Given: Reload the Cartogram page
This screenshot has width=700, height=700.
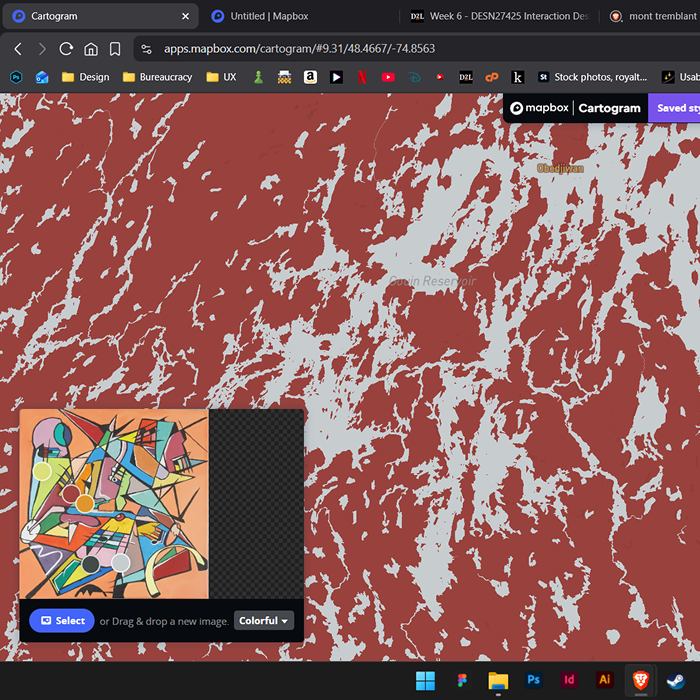Looking at the screenshot, I should [66, 49].
